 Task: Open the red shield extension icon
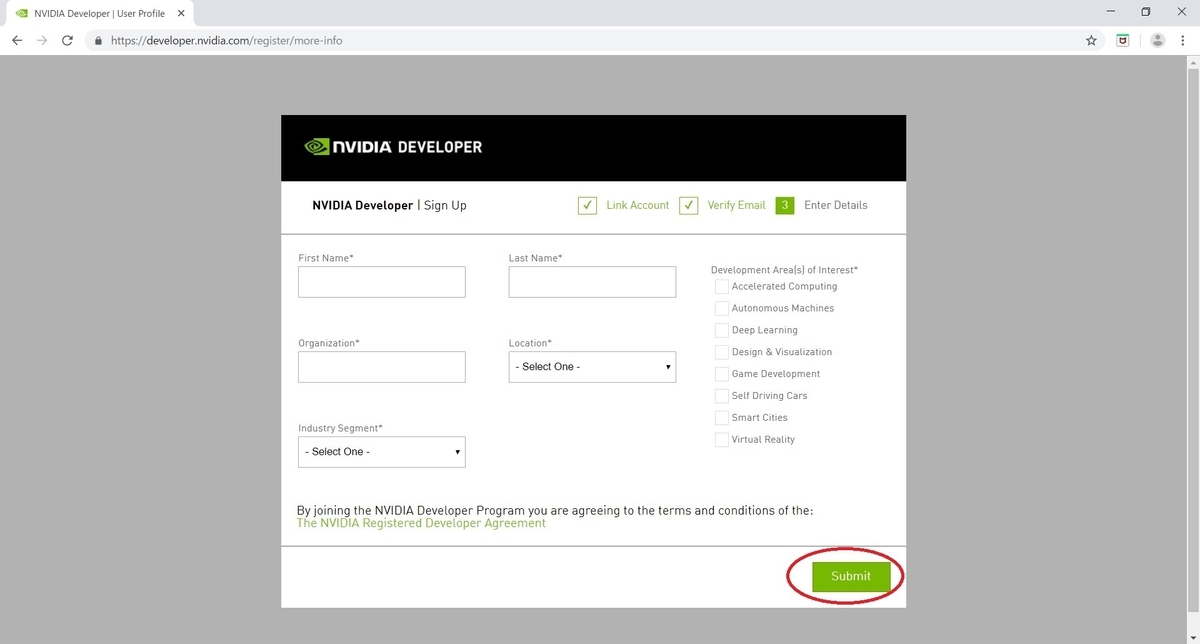[1123, 40]
